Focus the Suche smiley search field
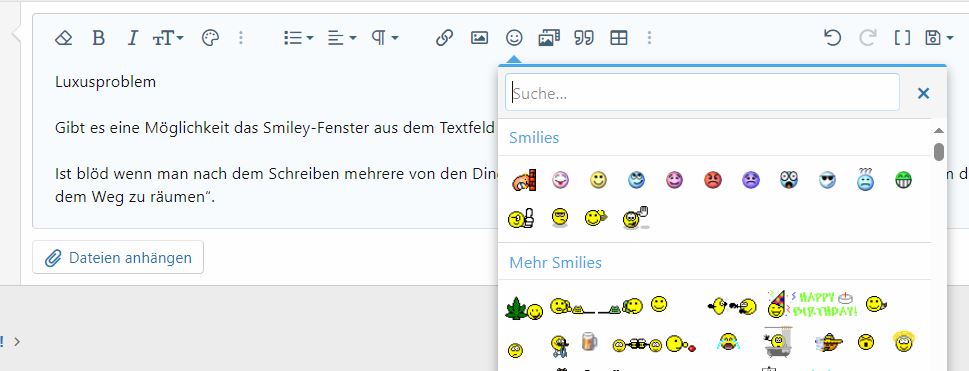The height and width of the screenshot is (371, 969). click(702, 93)
